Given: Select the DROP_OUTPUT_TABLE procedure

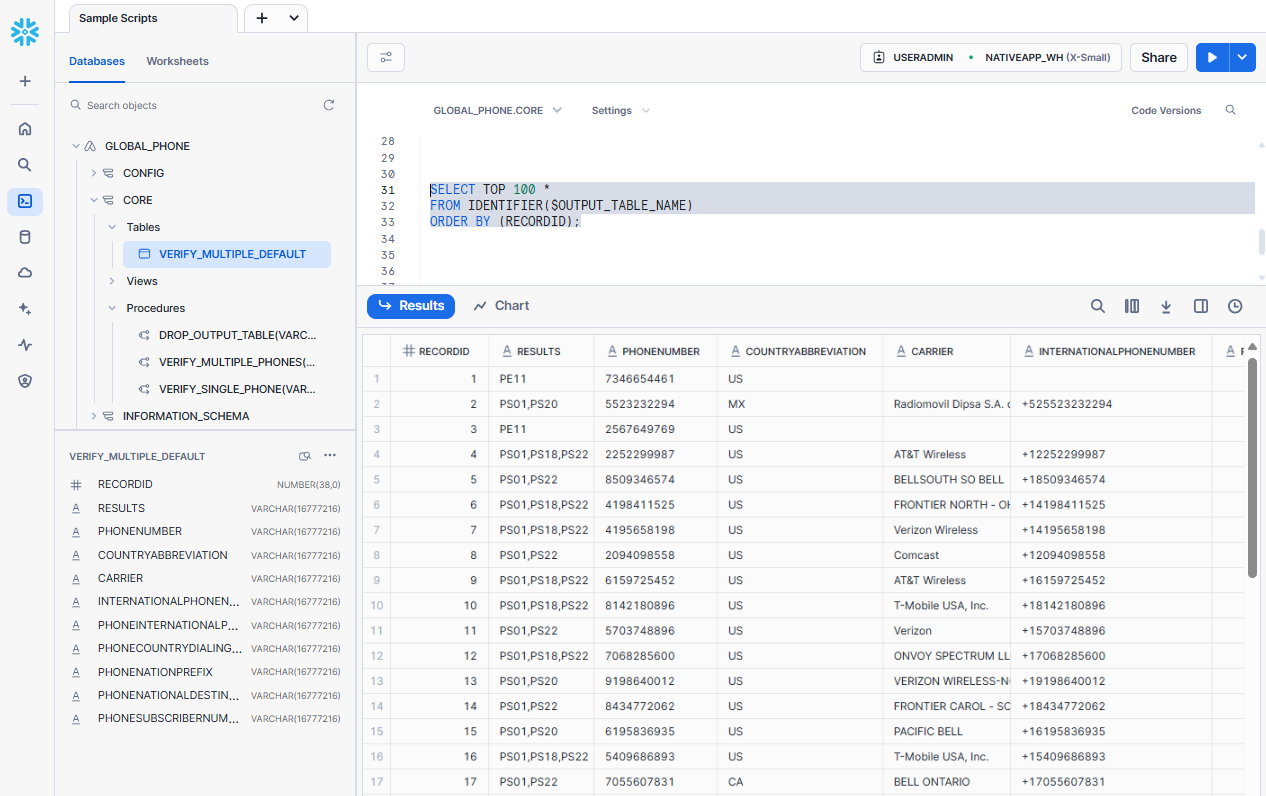Looking at the screenshot, I should [x=227, y=335].
